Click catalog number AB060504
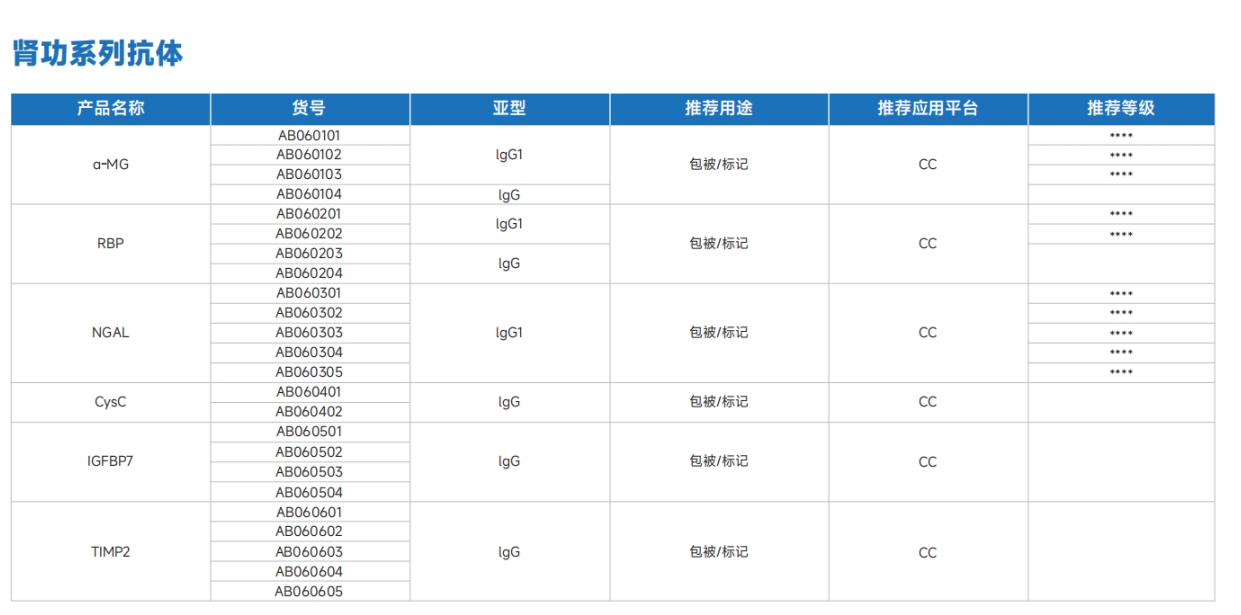Screen dimensions: 1241x615 (x=309, y=492)
